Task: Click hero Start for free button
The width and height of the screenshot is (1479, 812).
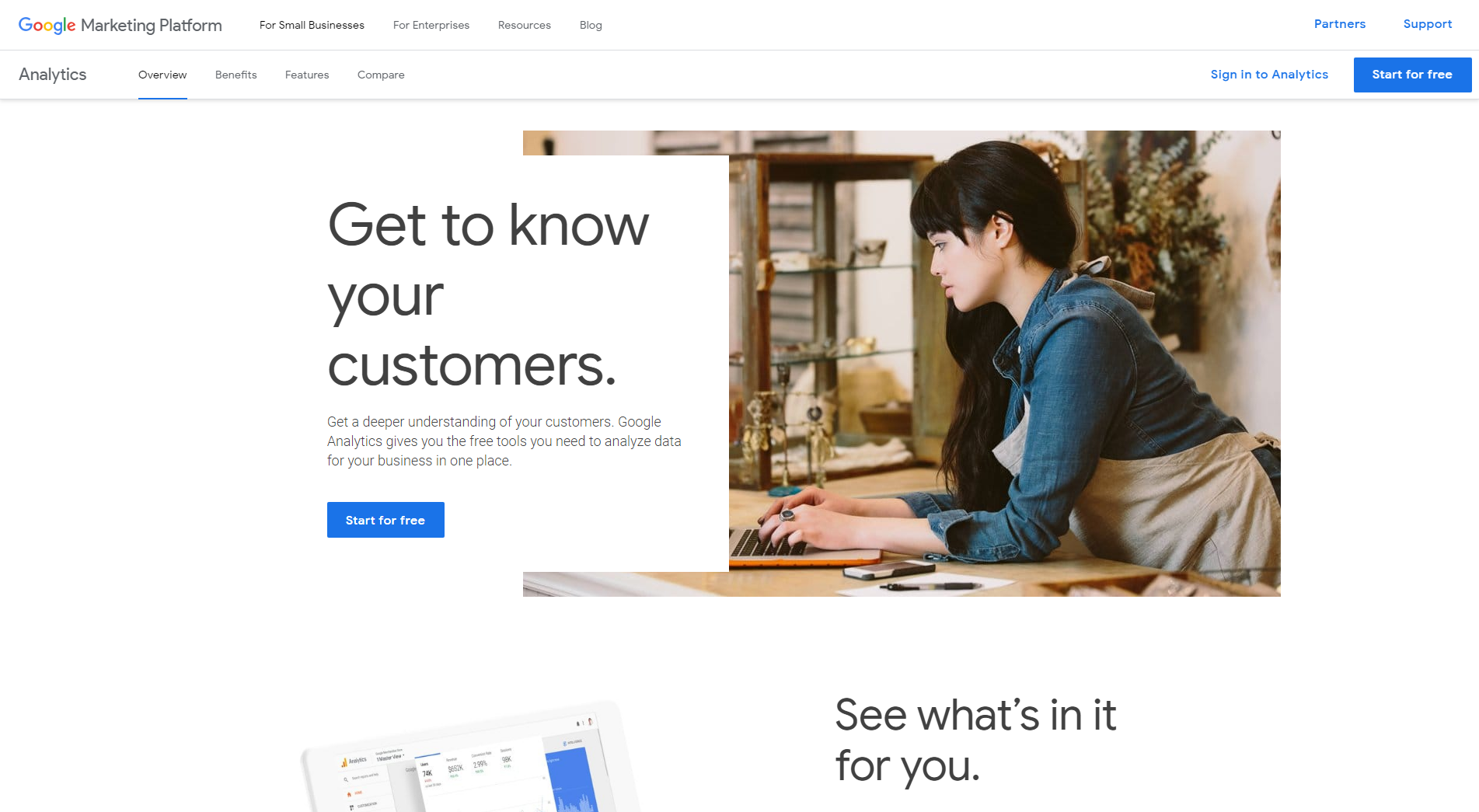Action: (x=385, y=520)
